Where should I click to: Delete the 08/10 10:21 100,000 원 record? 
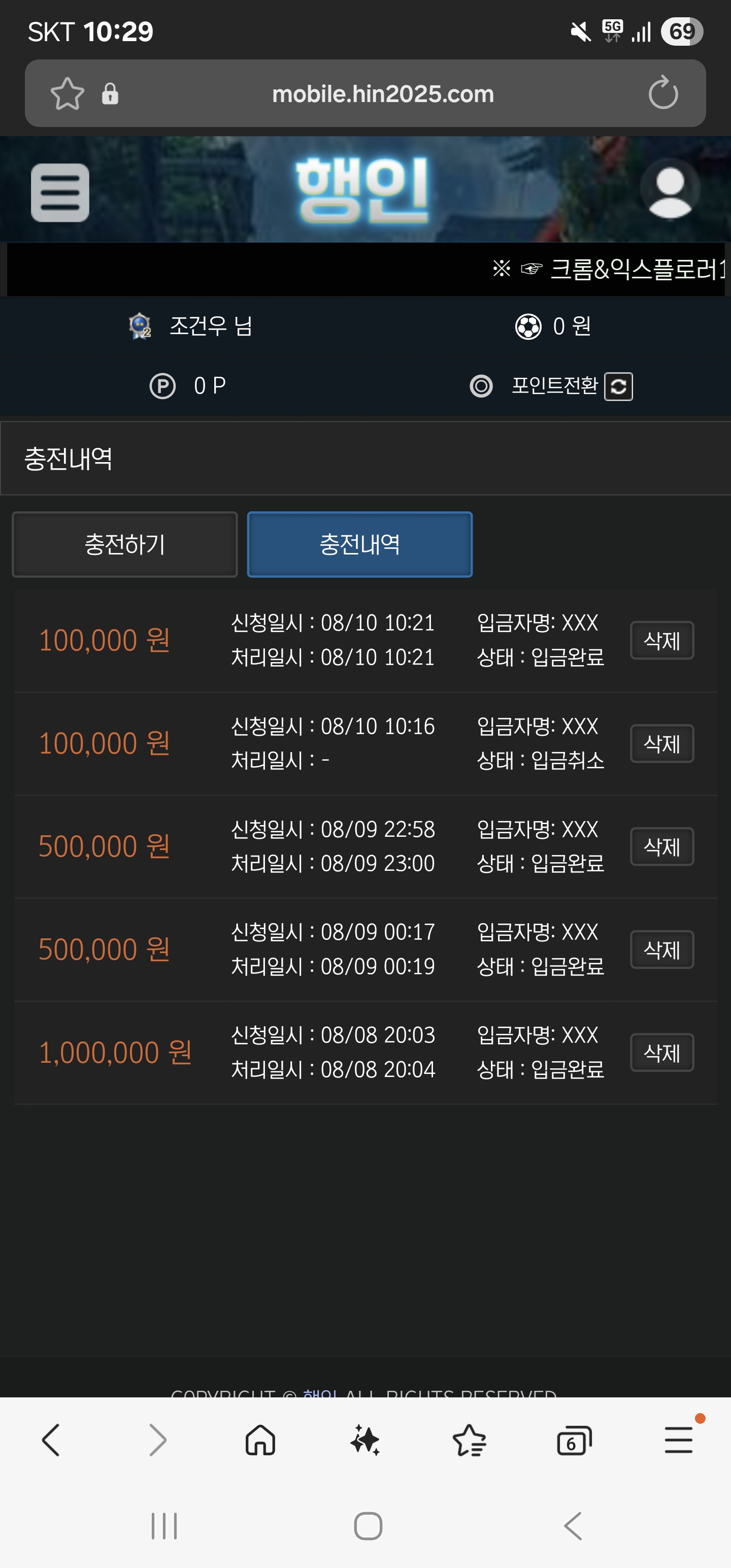click(x=661, y=640)
